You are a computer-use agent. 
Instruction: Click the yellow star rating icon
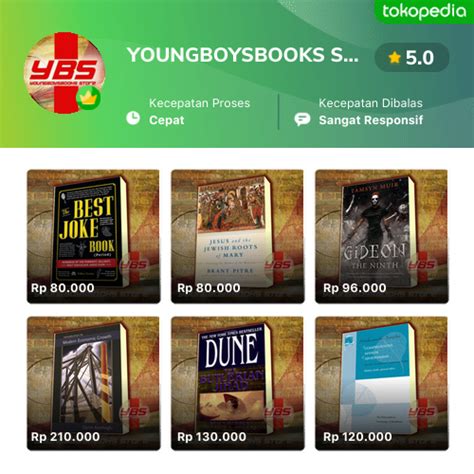click(394, 58)
